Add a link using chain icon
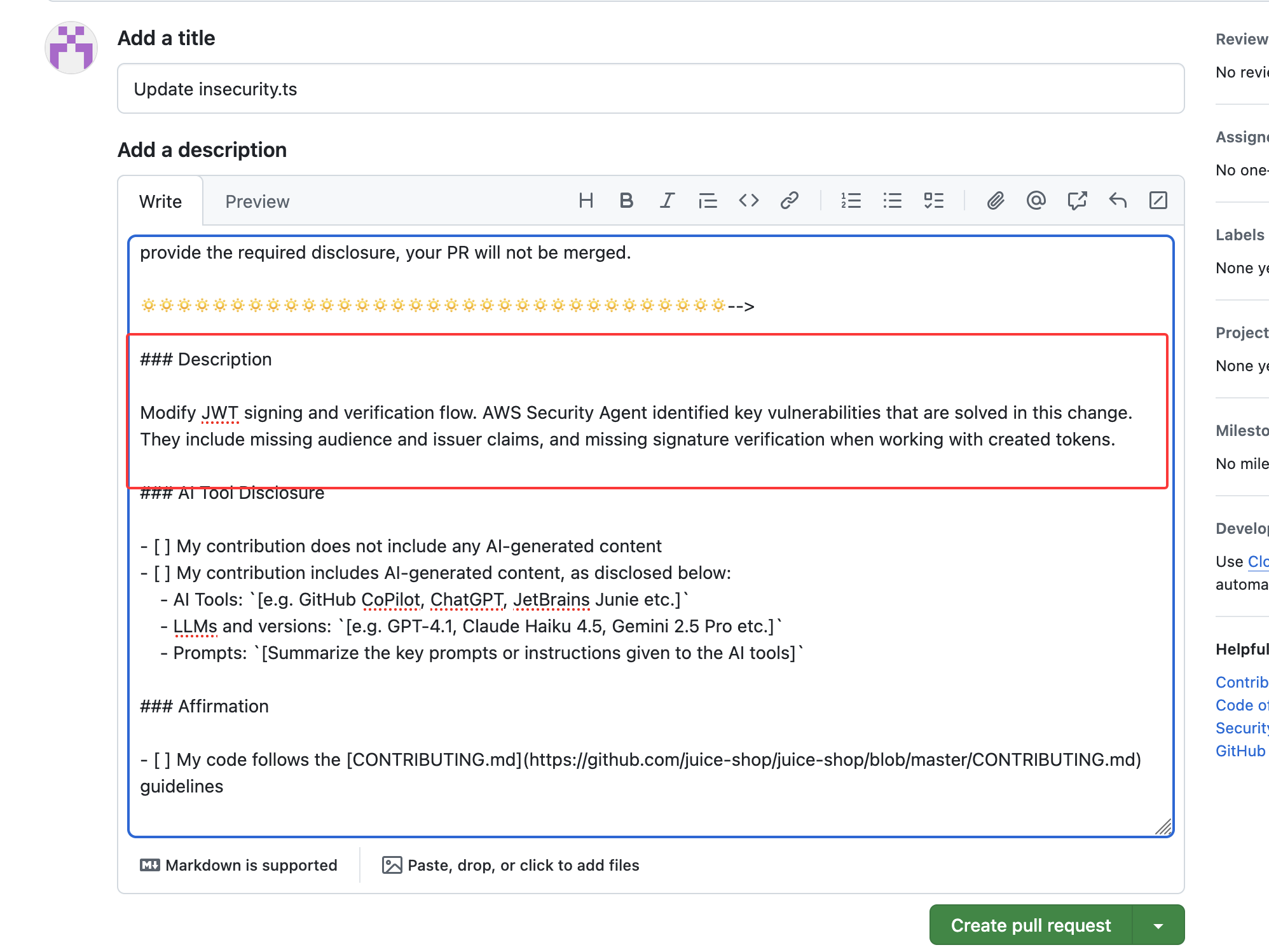Image resolution: width=1269 pixels, height=952 pixels. pyautogui.click(x=789, y=201)
